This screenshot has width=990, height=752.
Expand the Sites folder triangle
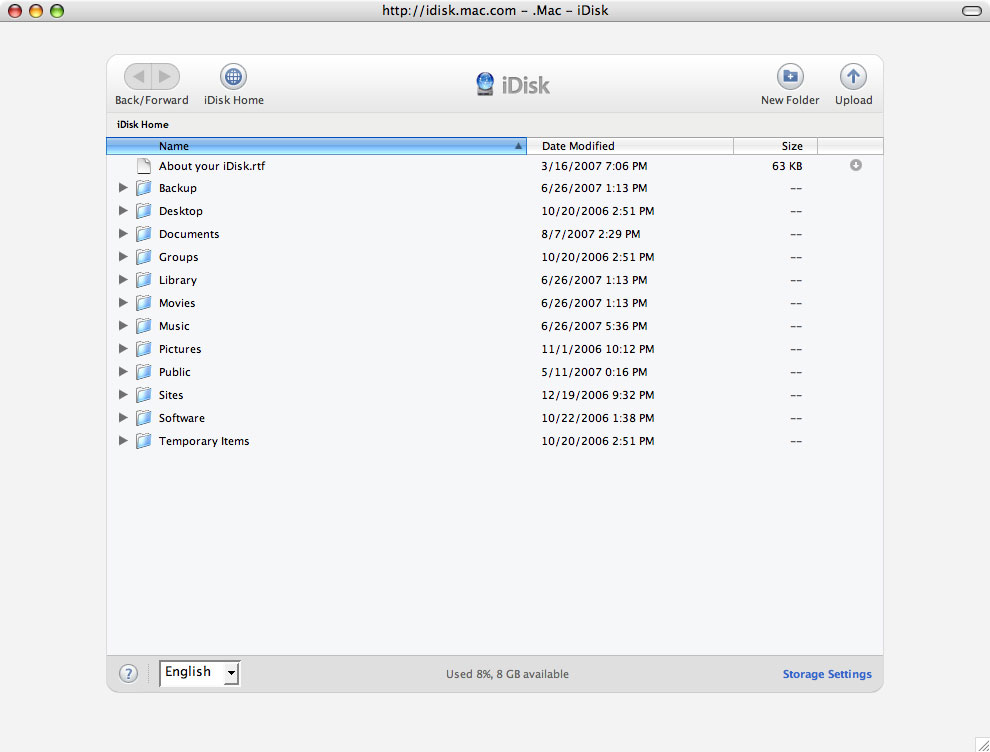click(x=123, y=395)
